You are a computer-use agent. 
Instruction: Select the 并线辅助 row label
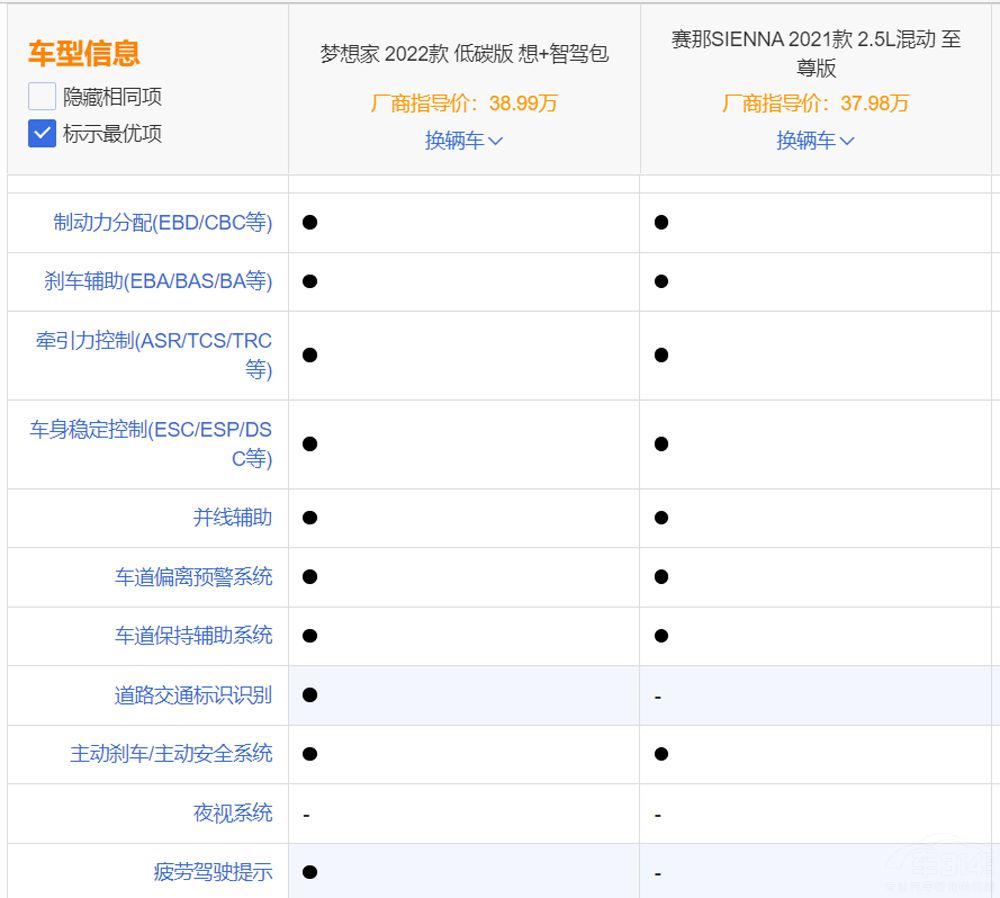(232, 518)
